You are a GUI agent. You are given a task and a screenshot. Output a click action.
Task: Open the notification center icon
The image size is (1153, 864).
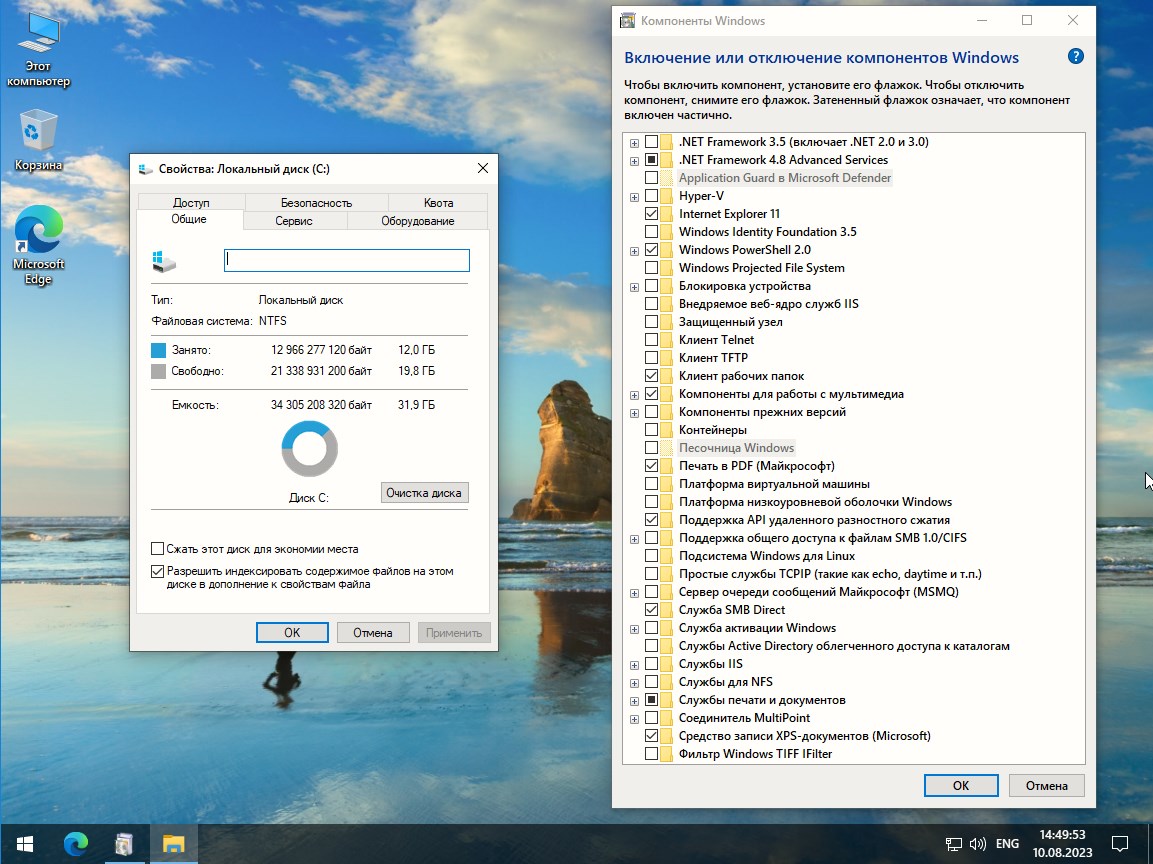point(1120,843)
